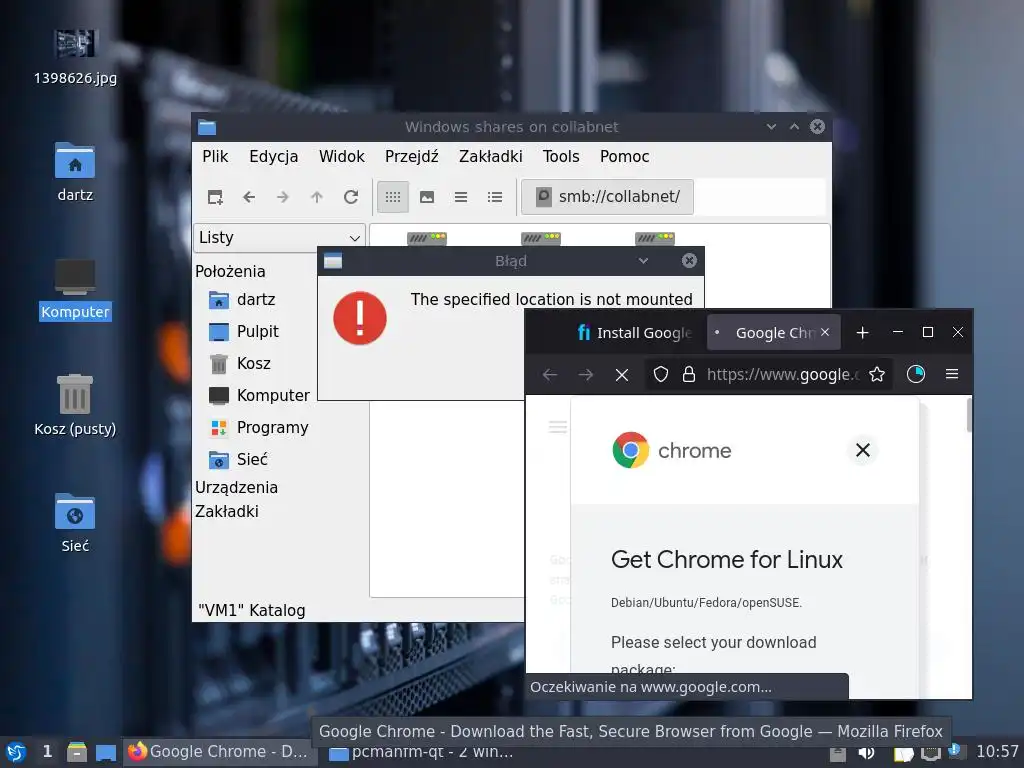Screen dimensions: 1024x768
Task: Maximize file manager window with up chevron
Action: 794,127
